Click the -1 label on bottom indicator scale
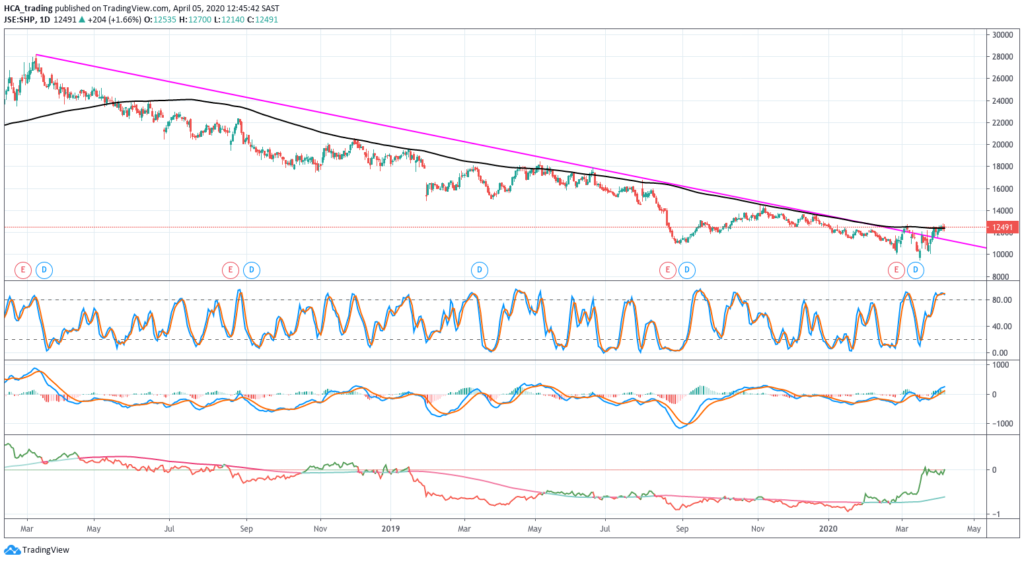Image resolution: width=1024 pixels, height=562 pixels. point(995,514)
